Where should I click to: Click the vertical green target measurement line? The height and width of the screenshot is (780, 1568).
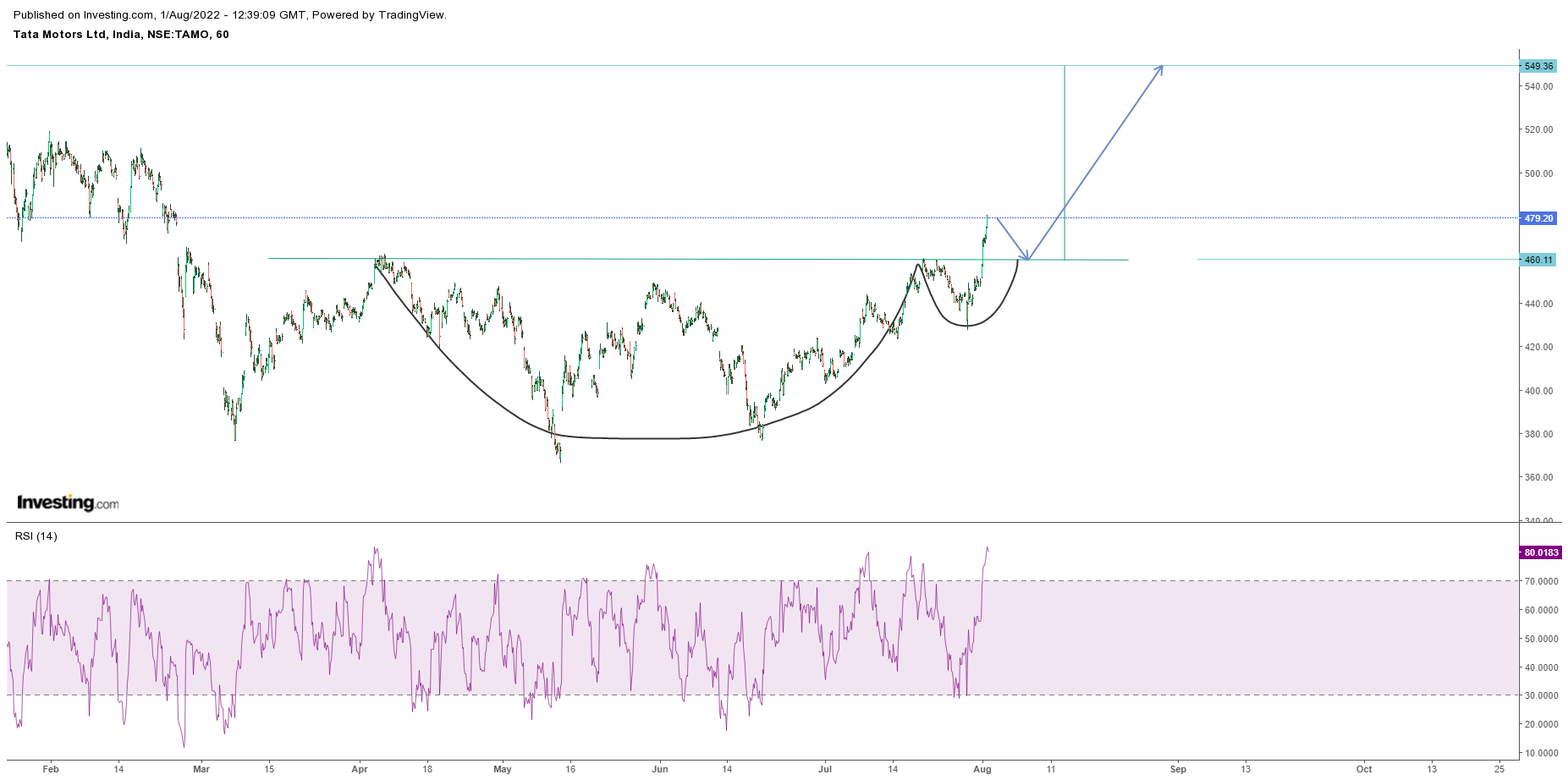(x=1064, y=161)
